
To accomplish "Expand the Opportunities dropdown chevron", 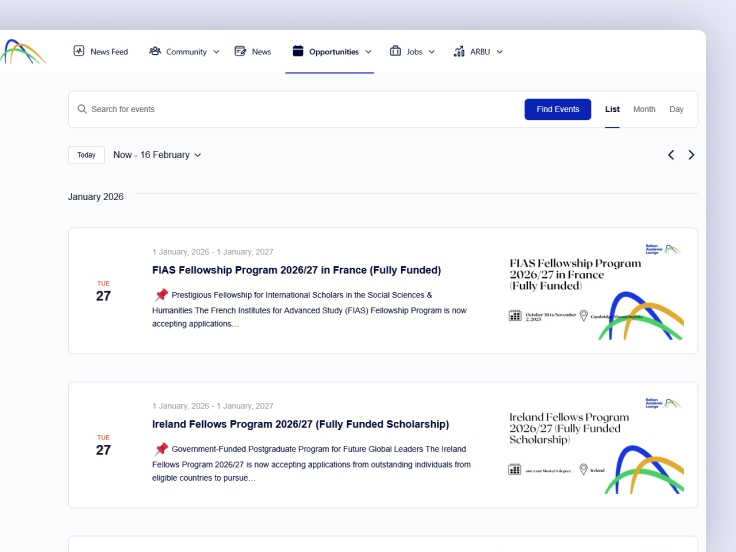I will 368,52.
